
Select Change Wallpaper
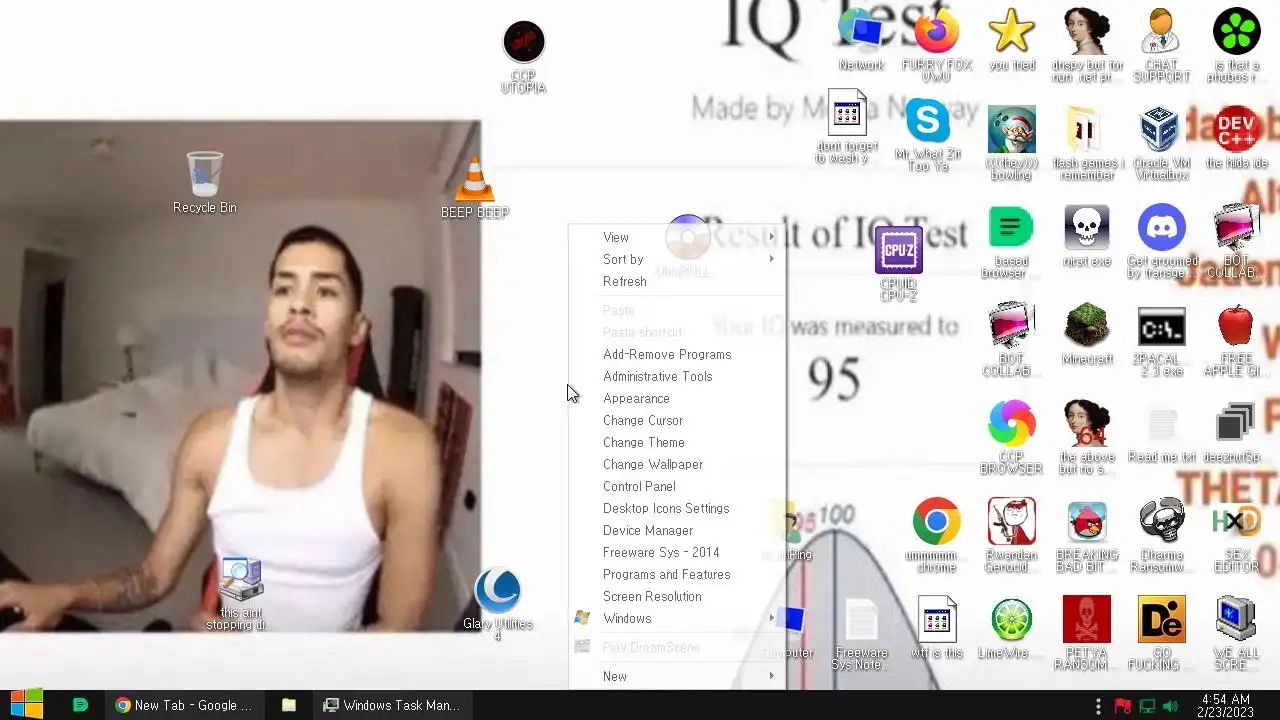click(677, 464)
